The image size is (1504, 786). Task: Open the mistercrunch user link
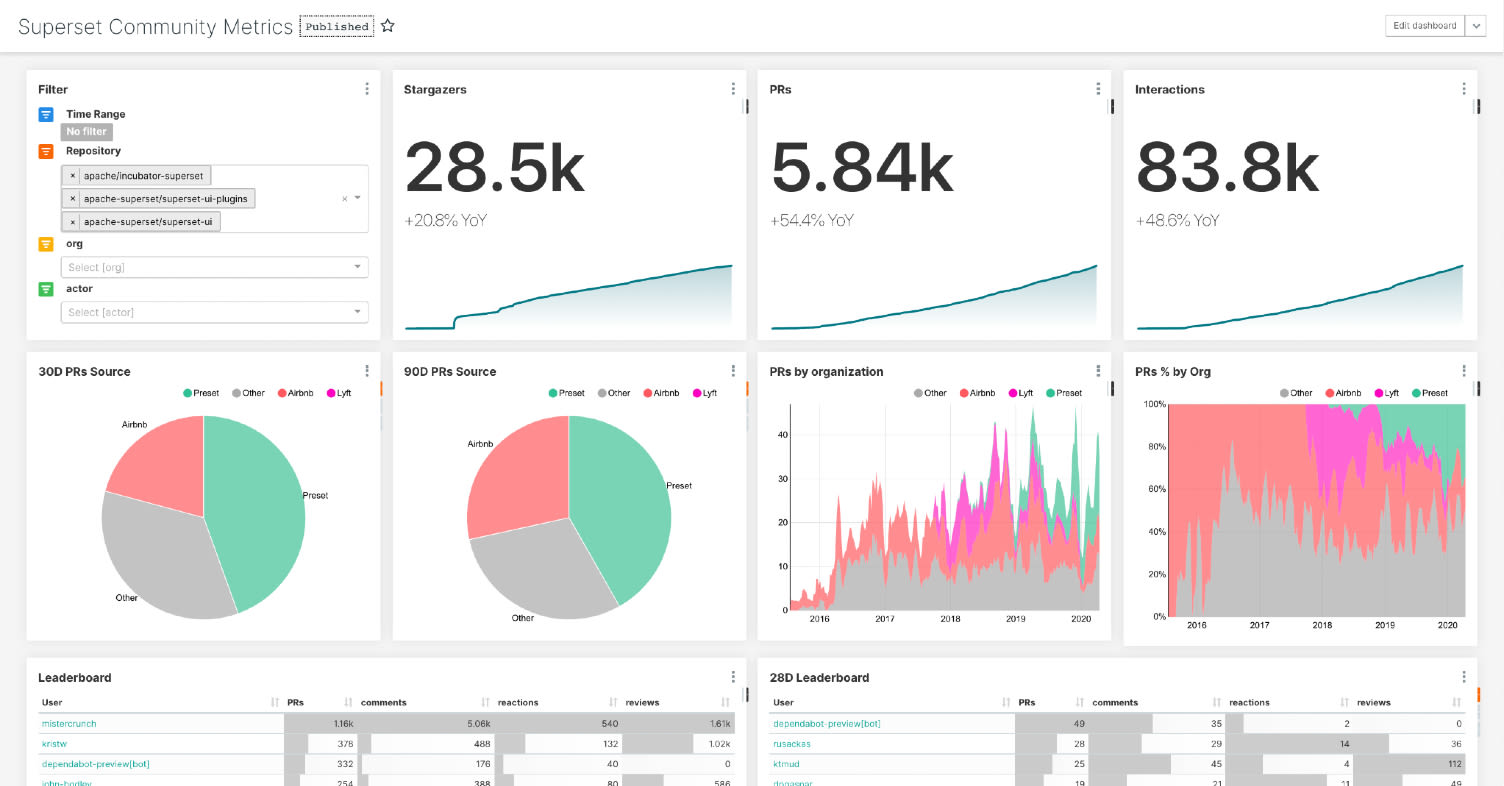pos(69,723)
